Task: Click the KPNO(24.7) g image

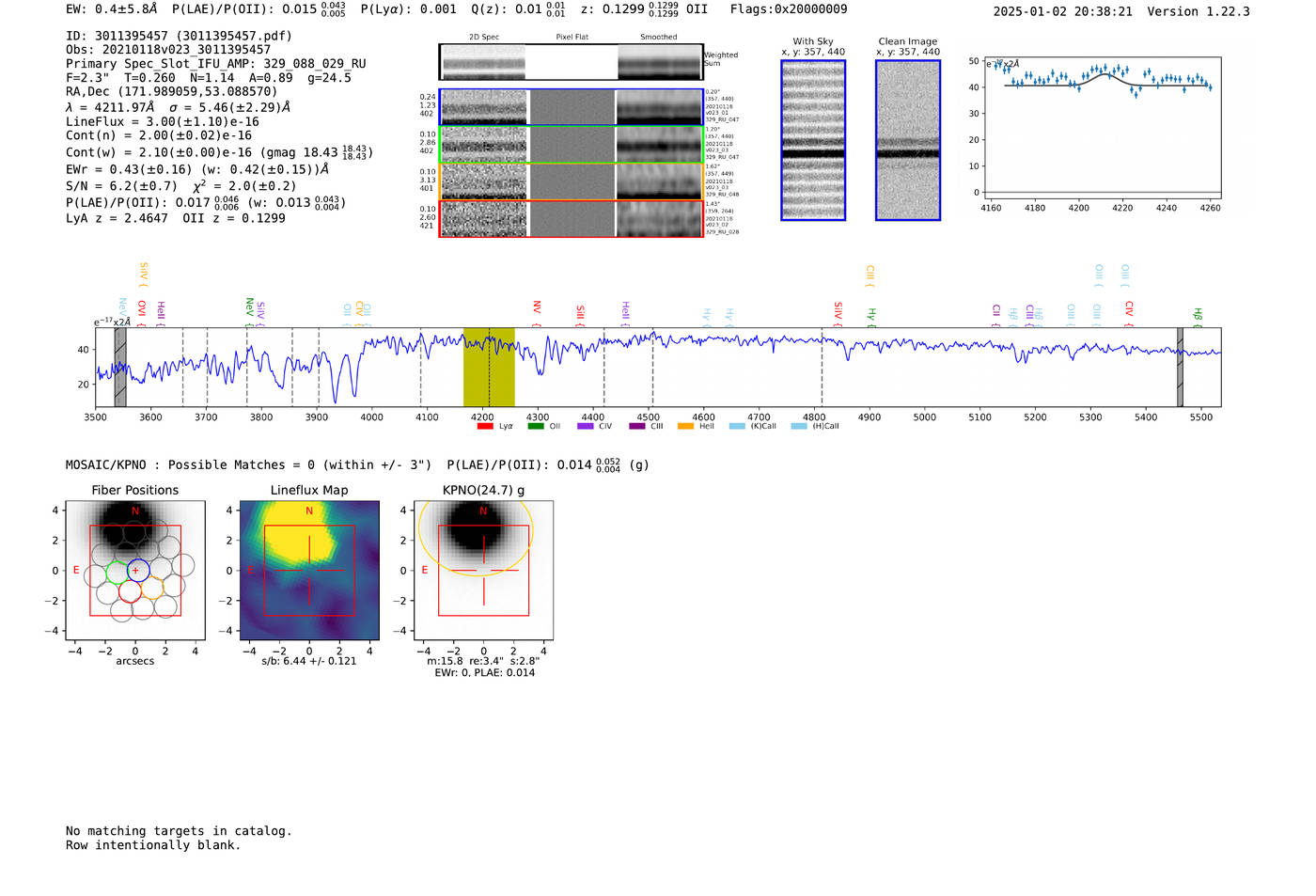Action: 483,570
